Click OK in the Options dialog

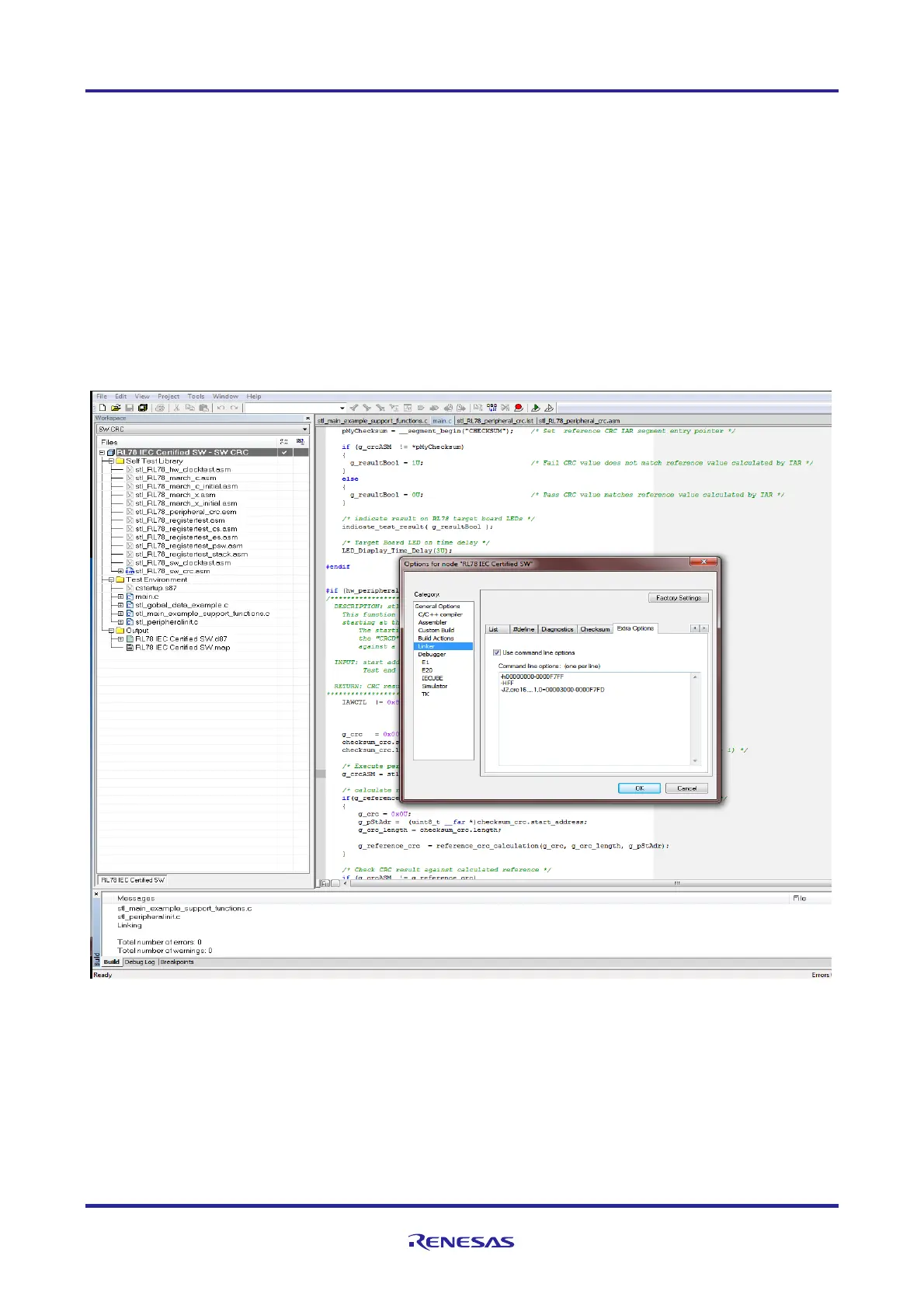click(640, 788)
